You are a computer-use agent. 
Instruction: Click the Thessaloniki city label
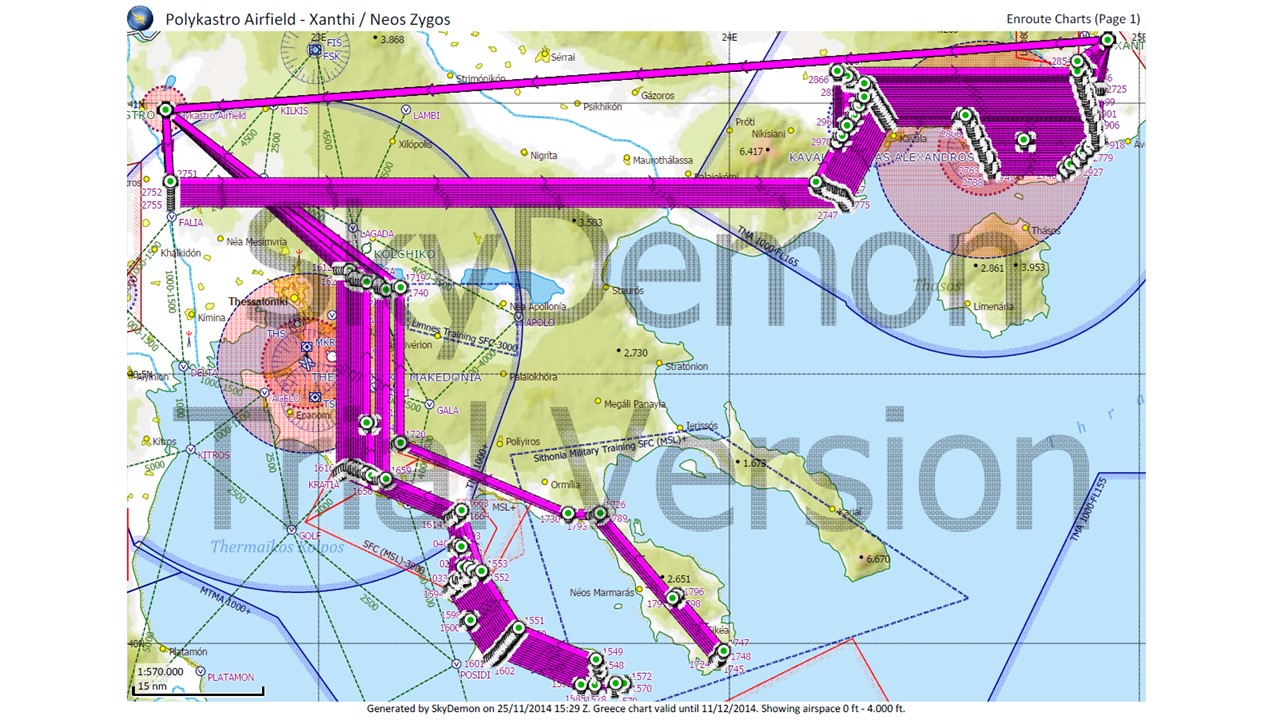[x=258, y=301]
